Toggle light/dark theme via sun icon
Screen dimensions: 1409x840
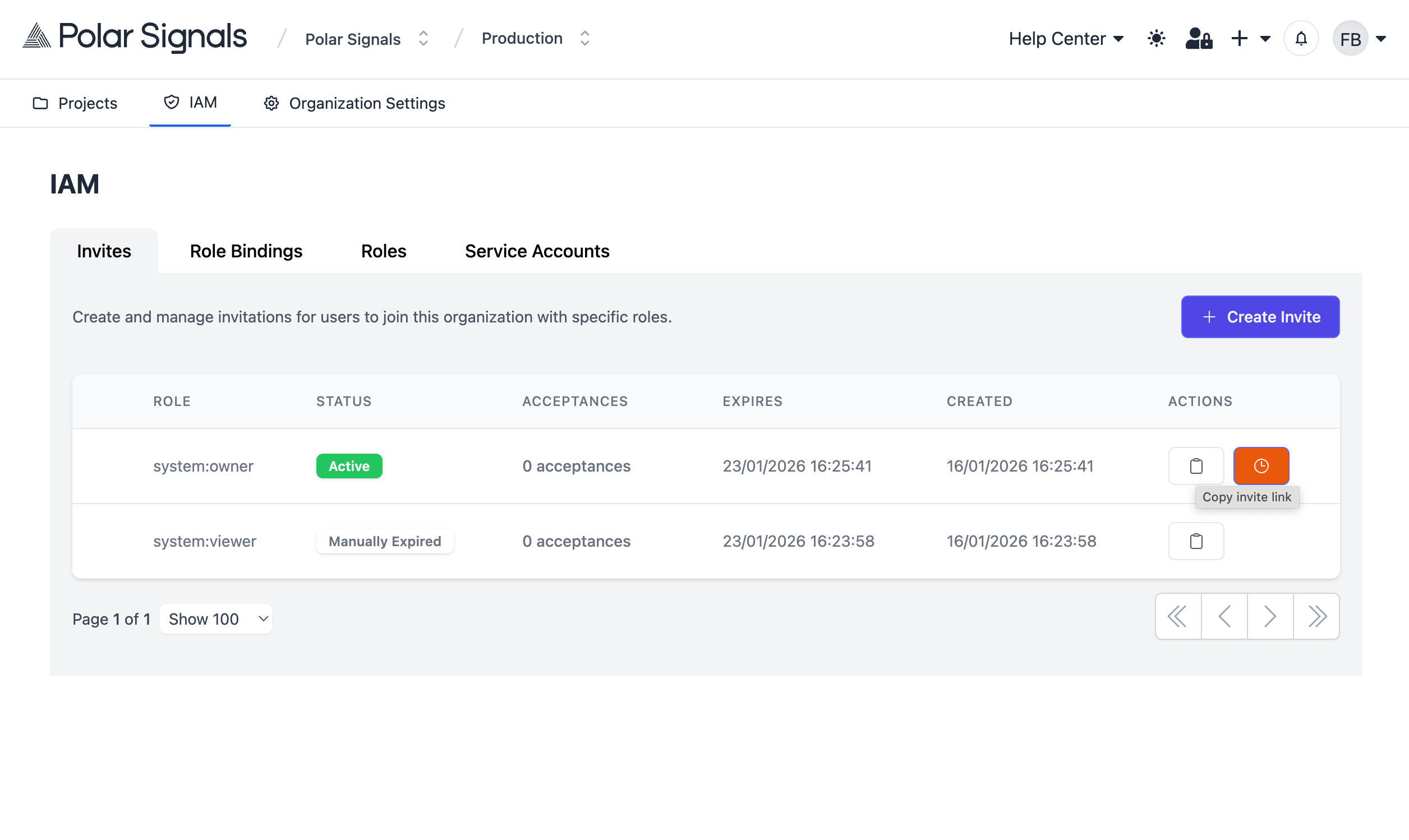point(1155,39)
